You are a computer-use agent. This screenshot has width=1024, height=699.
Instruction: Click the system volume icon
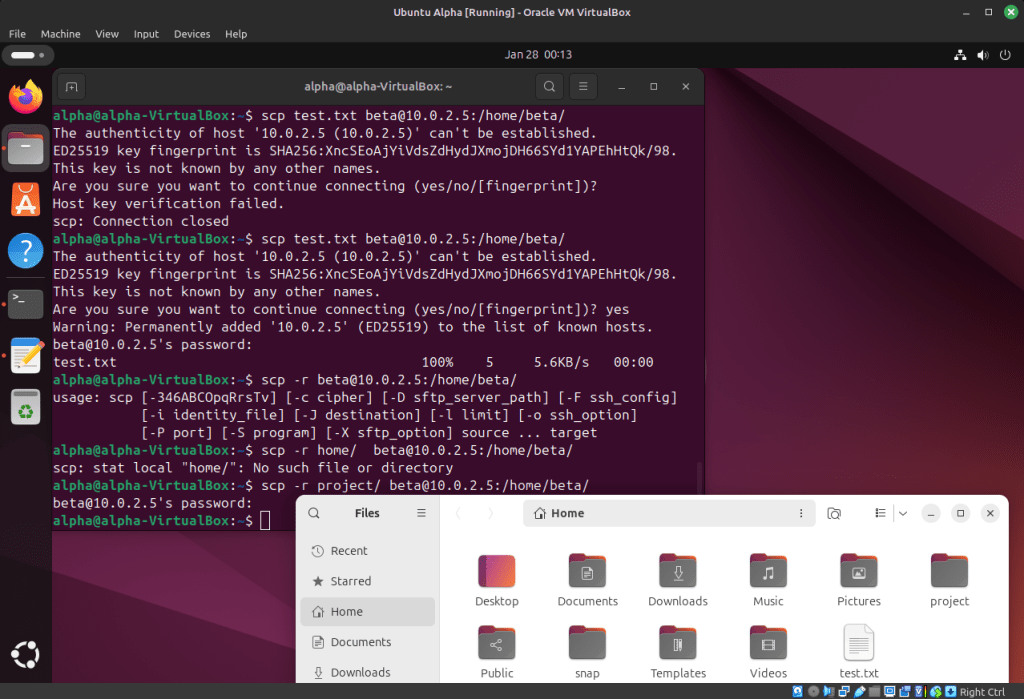[x=984, y=55]
